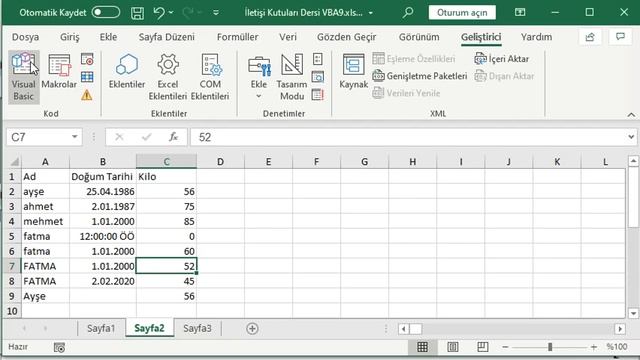
Task: Click the %100 zoom level
Action: pyautogui.click(x=617, y=347)
